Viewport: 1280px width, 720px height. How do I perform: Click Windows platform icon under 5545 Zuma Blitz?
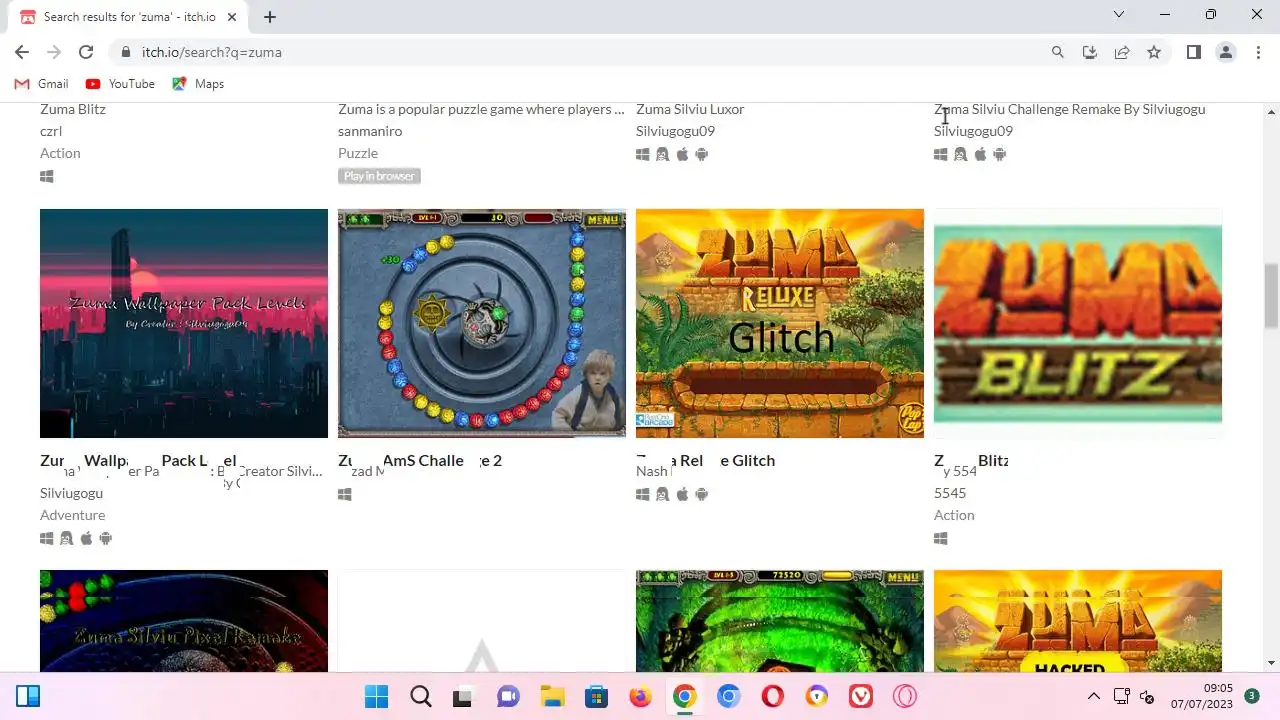(x=941, y=538)
